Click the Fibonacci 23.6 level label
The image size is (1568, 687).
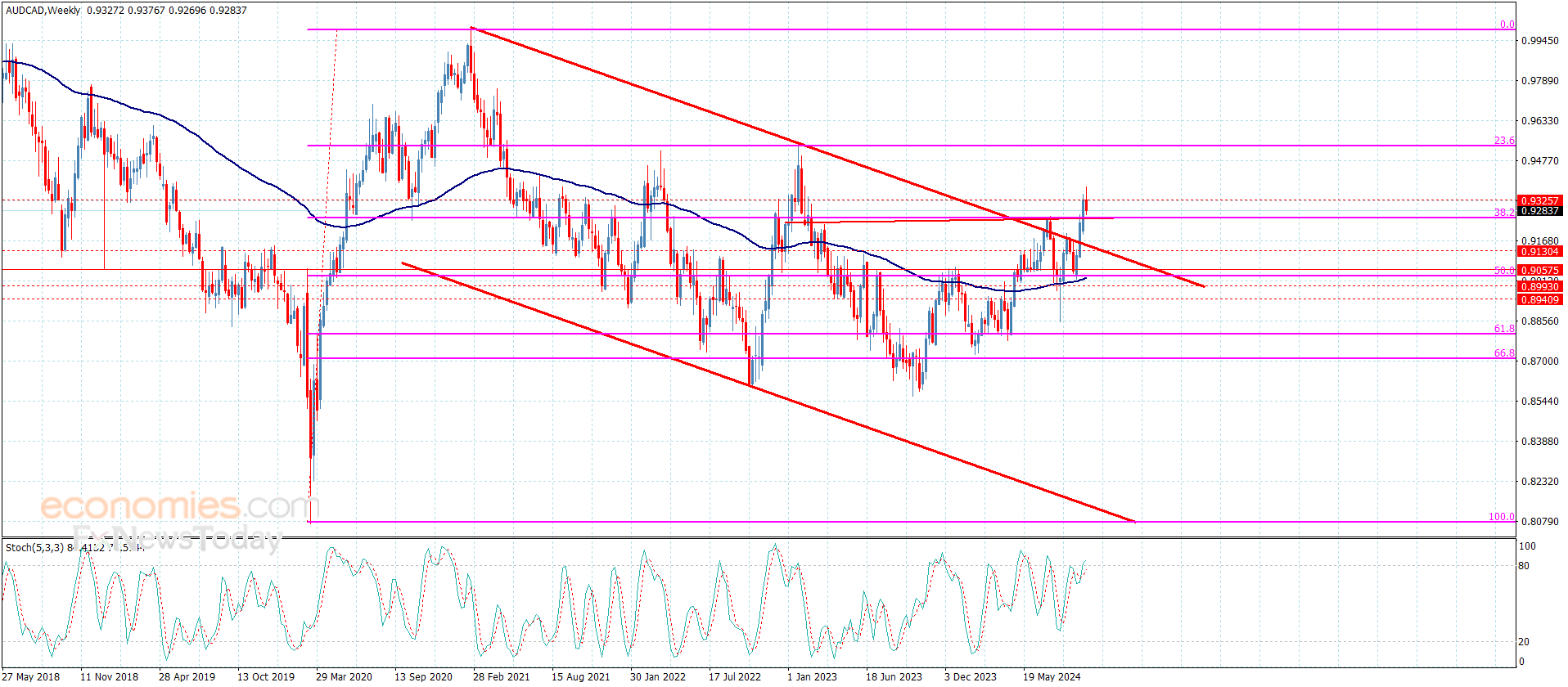1504,141
